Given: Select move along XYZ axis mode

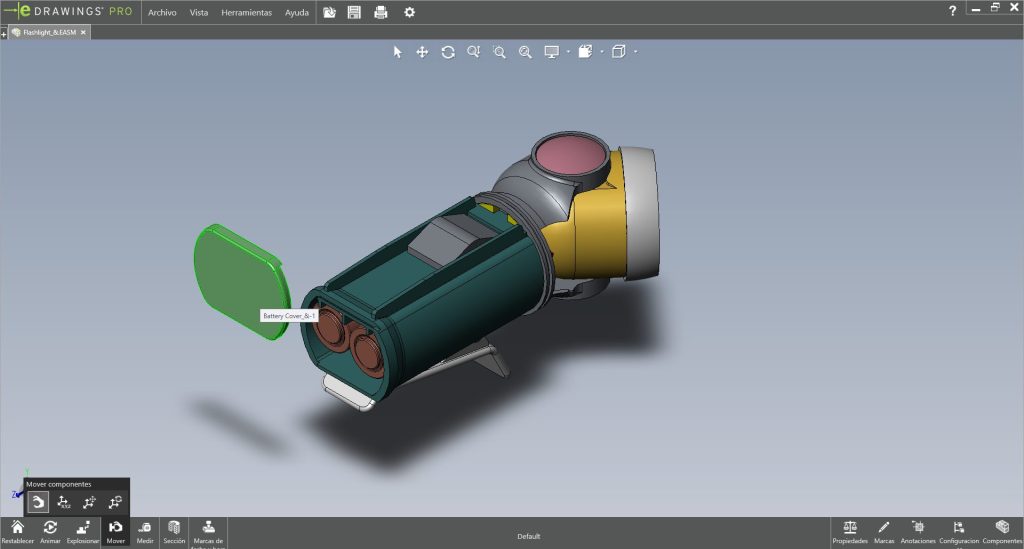Looking at the screenshot, I should [x=63, y=502].
